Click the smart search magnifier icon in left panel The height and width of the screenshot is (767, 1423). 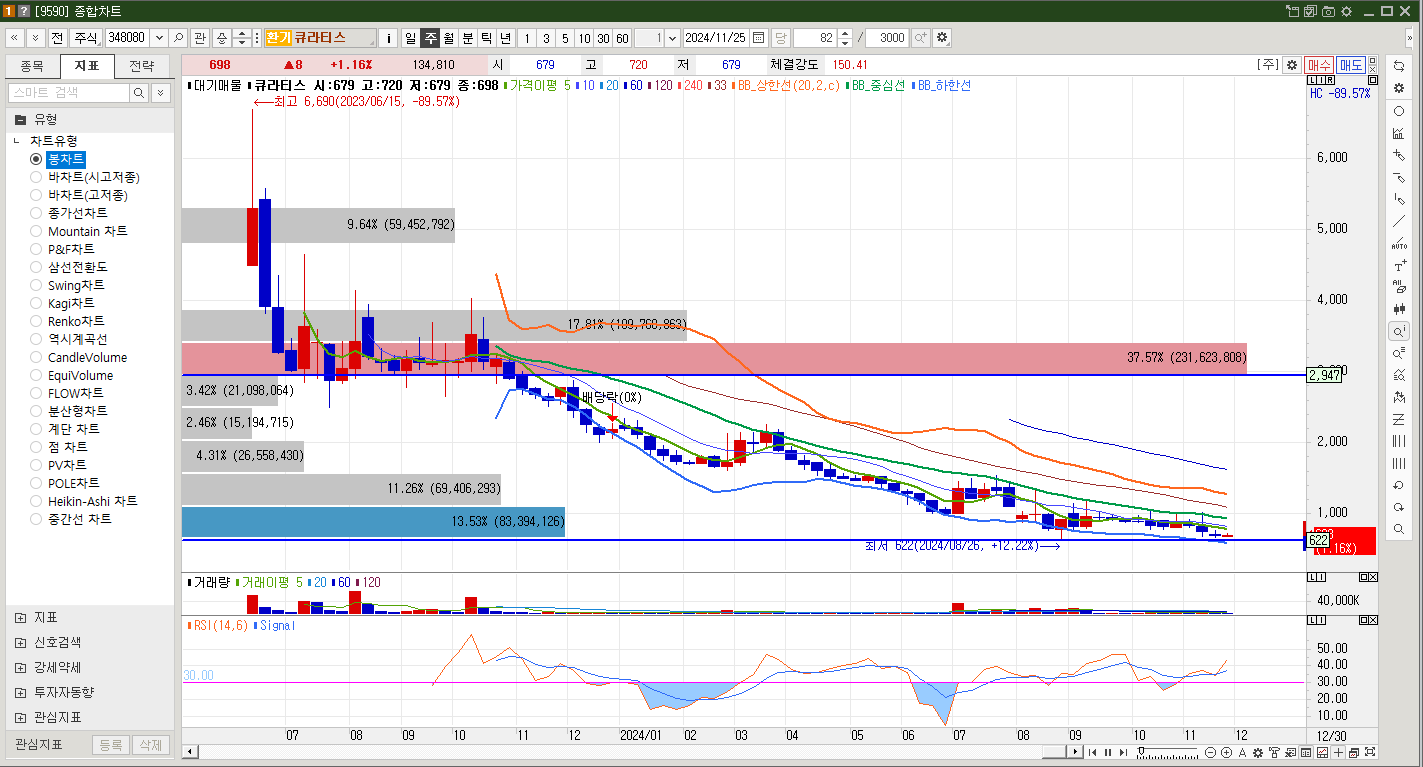click(138, 92)
